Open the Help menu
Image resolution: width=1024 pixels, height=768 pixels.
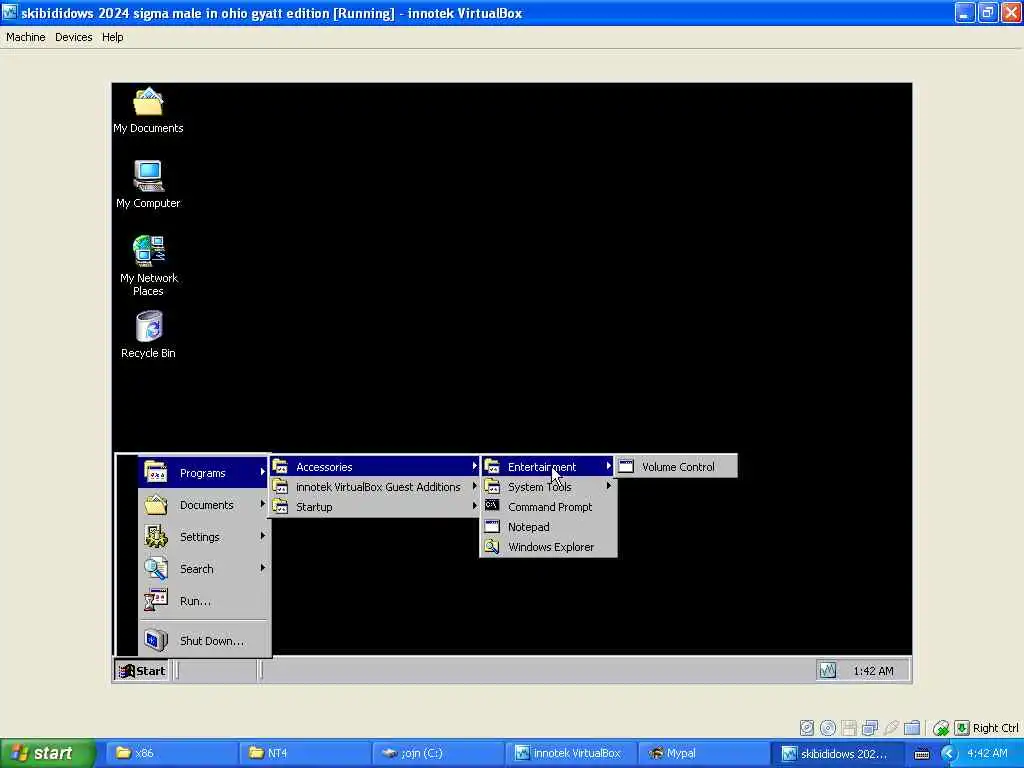[112, 37]
